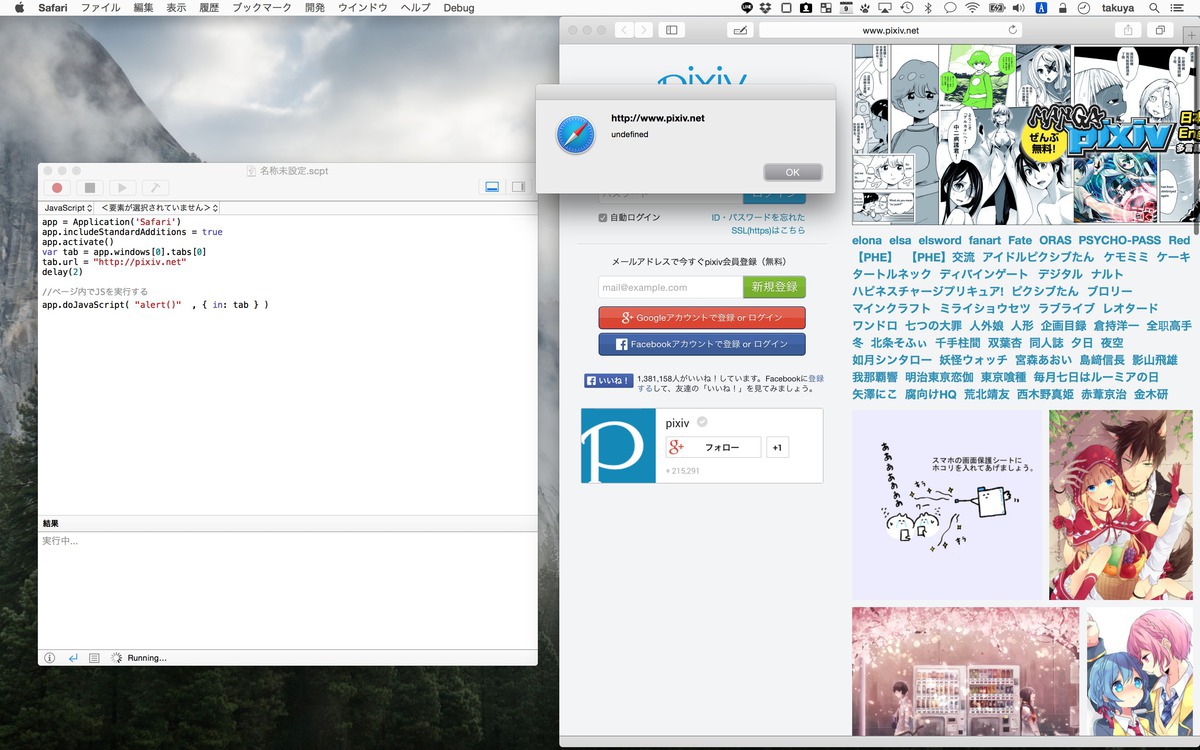This screenshot has width=1200, height=750.
Task: Open the ID・パスワードを忘れた link
Action: [x=758, y=217]
